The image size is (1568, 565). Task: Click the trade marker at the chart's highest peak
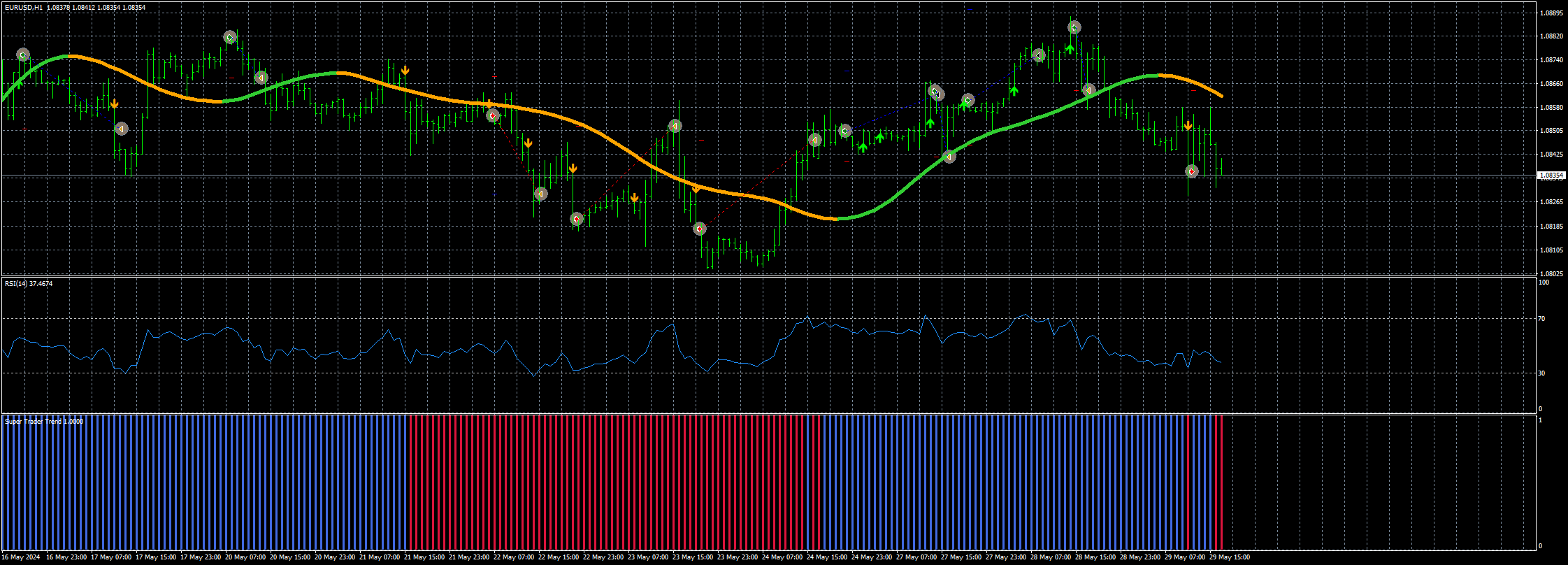coord(1074,28)
